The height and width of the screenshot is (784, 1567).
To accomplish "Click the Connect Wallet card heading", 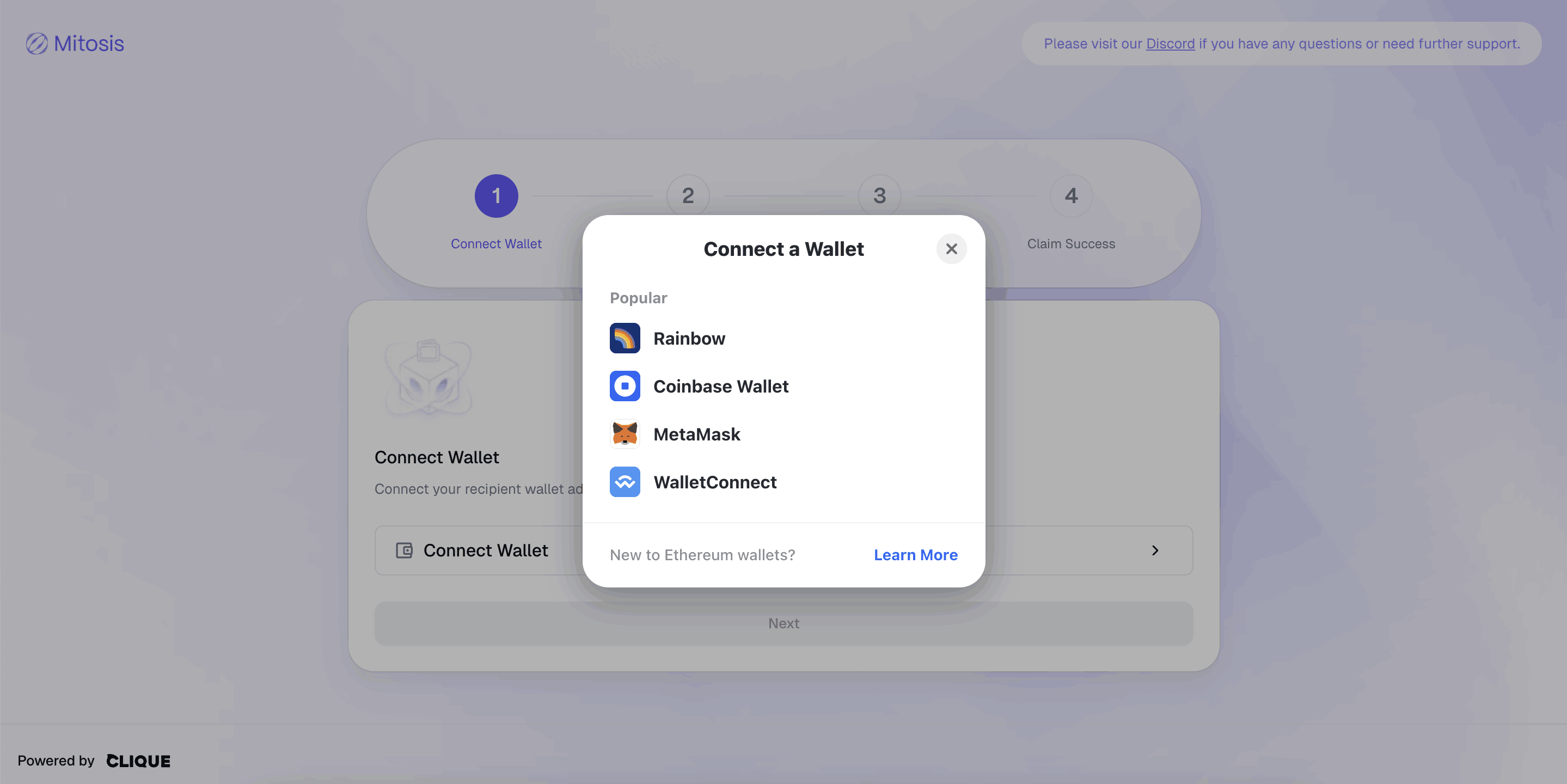I will (x=436, y=457).
